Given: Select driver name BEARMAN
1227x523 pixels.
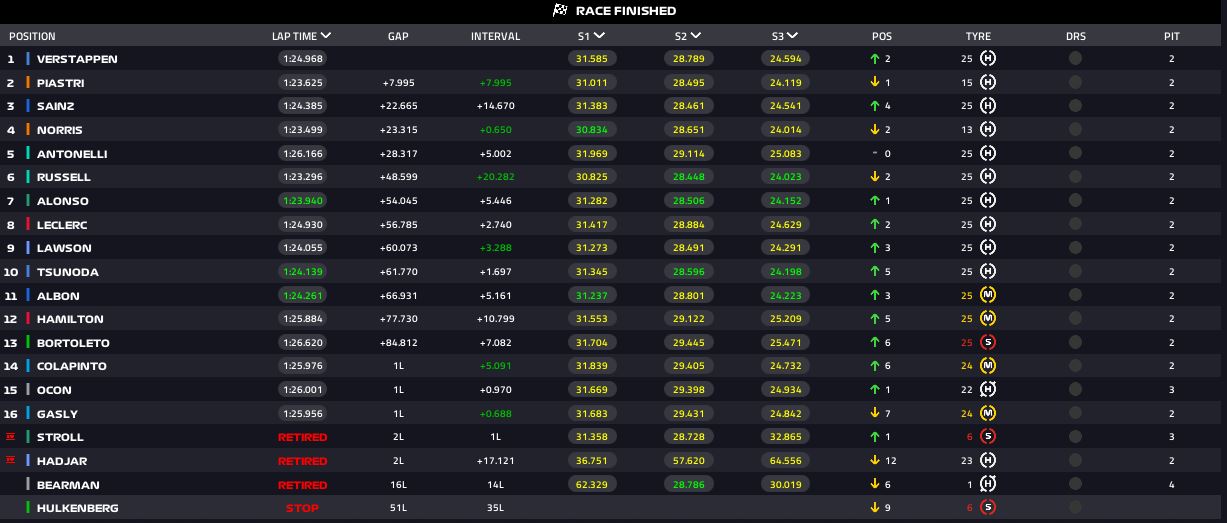Looking at the screenshot, I should pos(67,485).
